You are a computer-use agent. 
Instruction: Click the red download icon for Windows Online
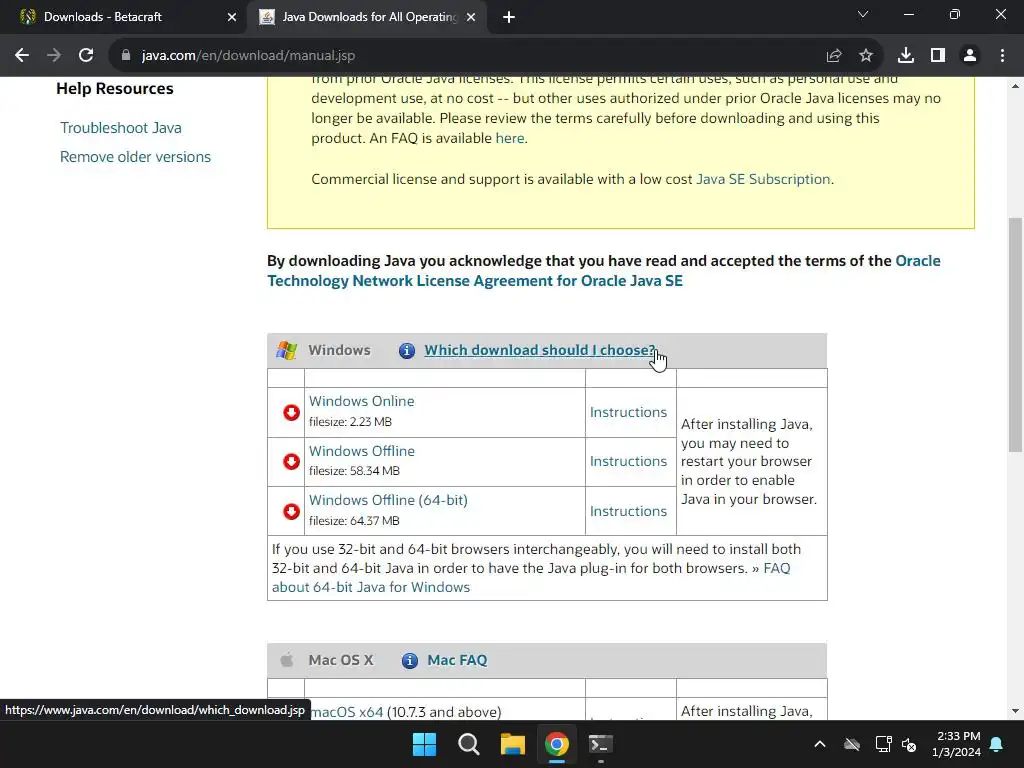[291, 412]
